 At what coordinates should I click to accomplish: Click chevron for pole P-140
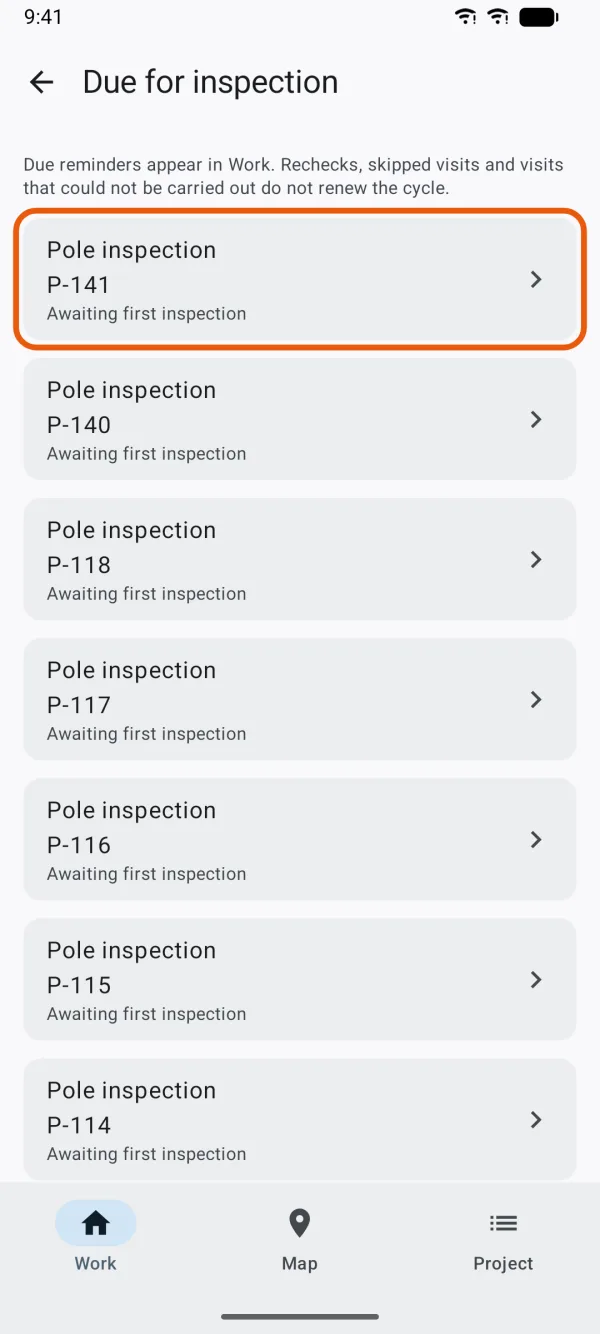click(536, 419)
